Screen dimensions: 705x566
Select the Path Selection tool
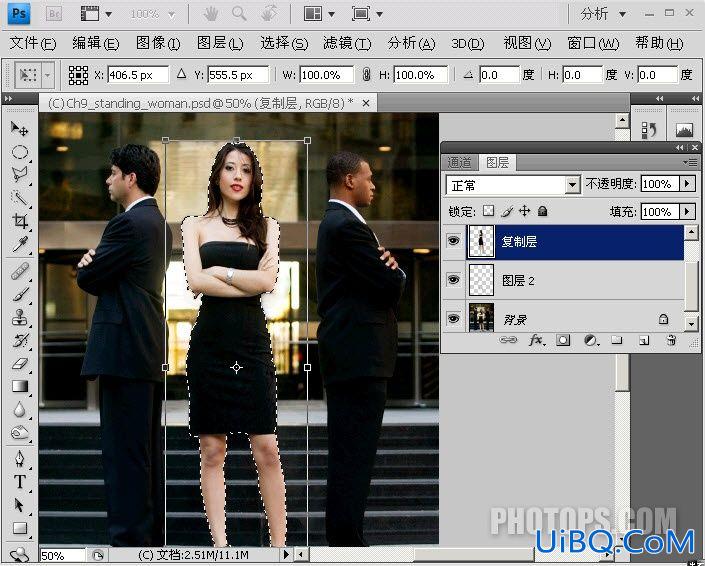[x=19, y=505]
